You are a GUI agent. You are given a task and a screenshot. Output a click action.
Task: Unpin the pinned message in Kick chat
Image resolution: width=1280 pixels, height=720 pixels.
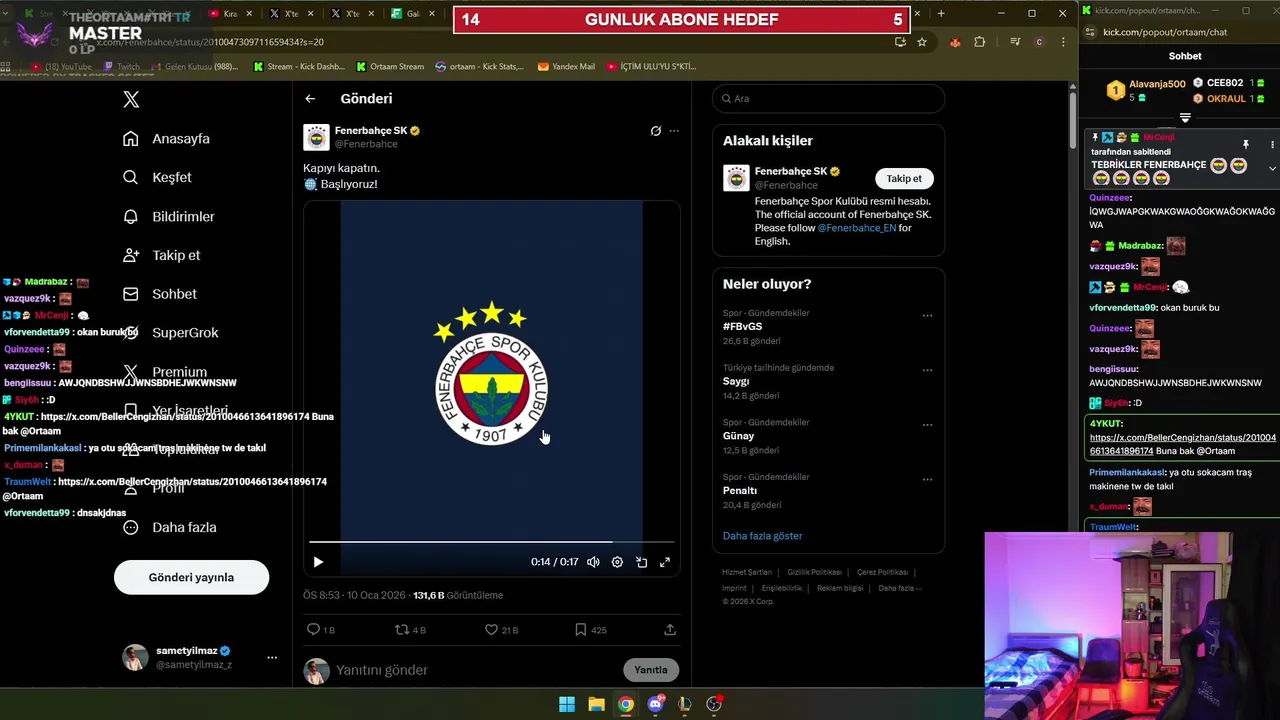click(x=1246, y=145)
